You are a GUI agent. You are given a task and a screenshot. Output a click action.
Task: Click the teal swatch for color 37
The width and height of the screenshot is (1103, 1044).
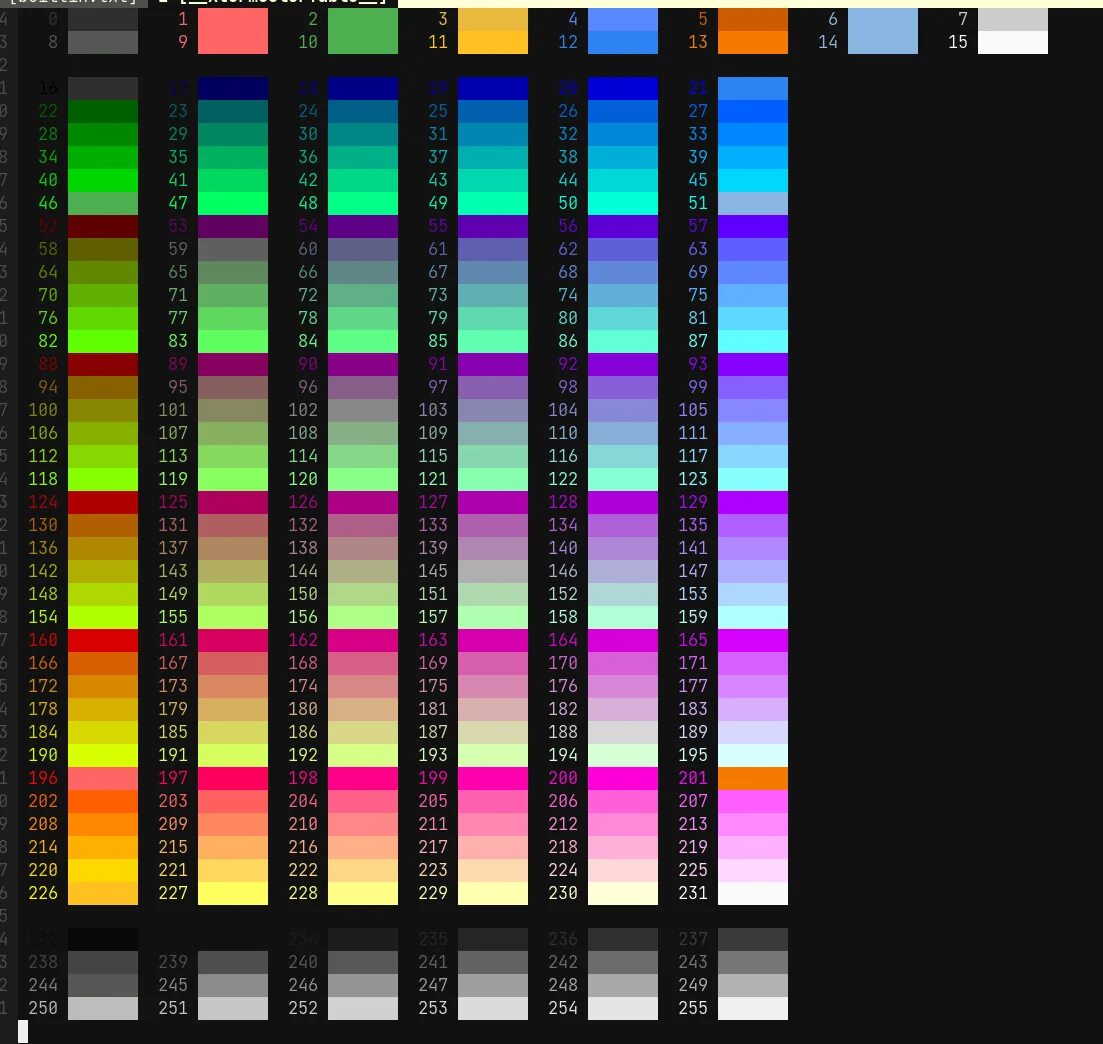(x=492, y=157)
